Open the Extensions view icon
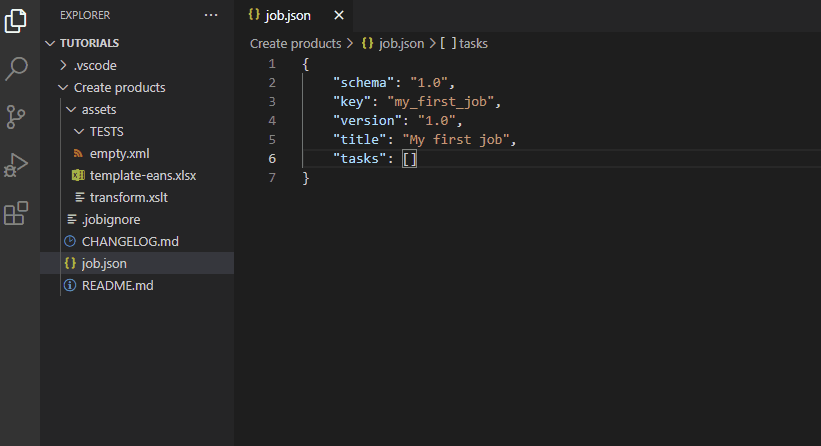The height and width of the screenshot is (446, 821). [16, 213]
